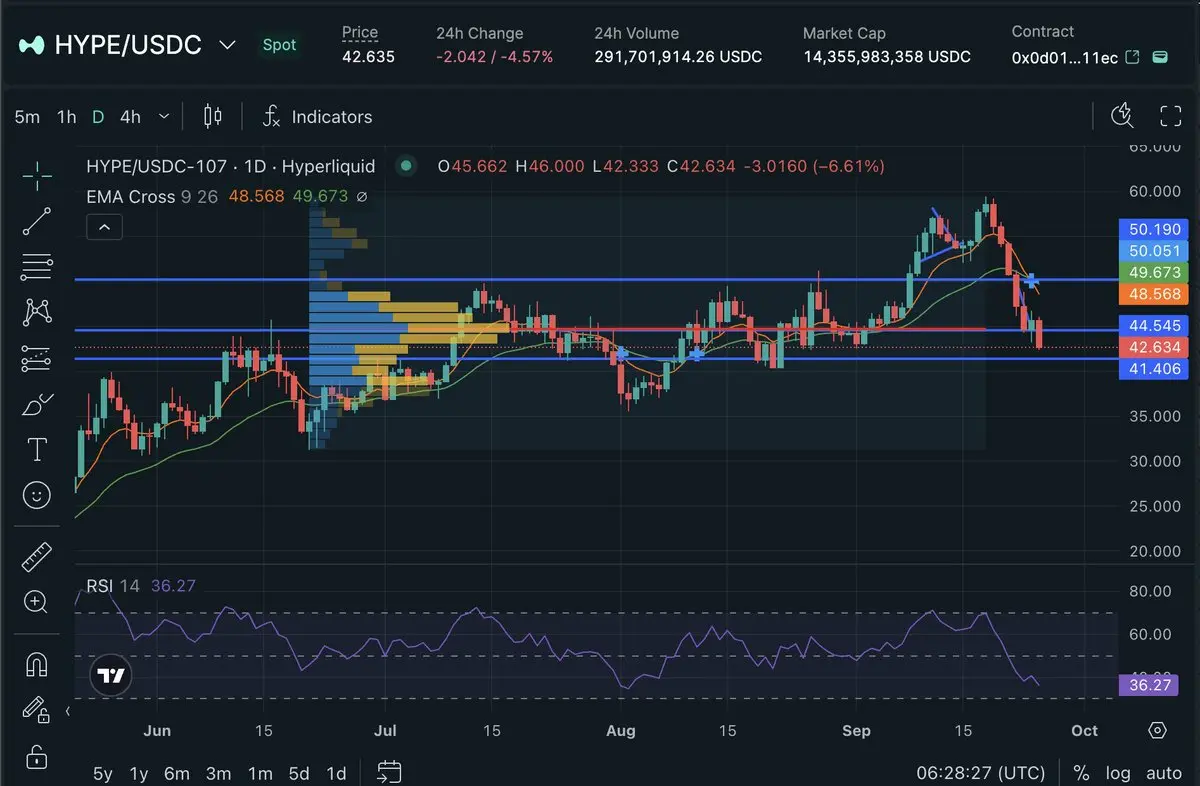1200x786 pixels.
Task: Set date range to 1y
Action: [139, 773]
